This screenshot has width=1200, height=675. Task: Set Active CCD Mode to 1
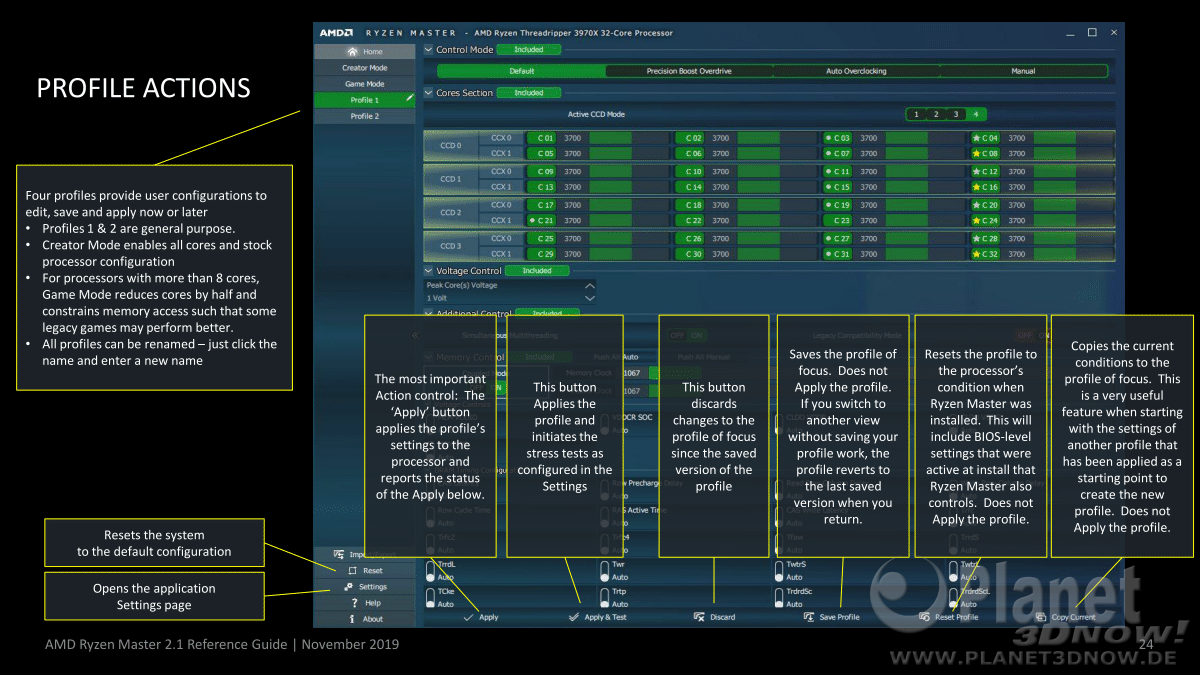tap(916, 114)
